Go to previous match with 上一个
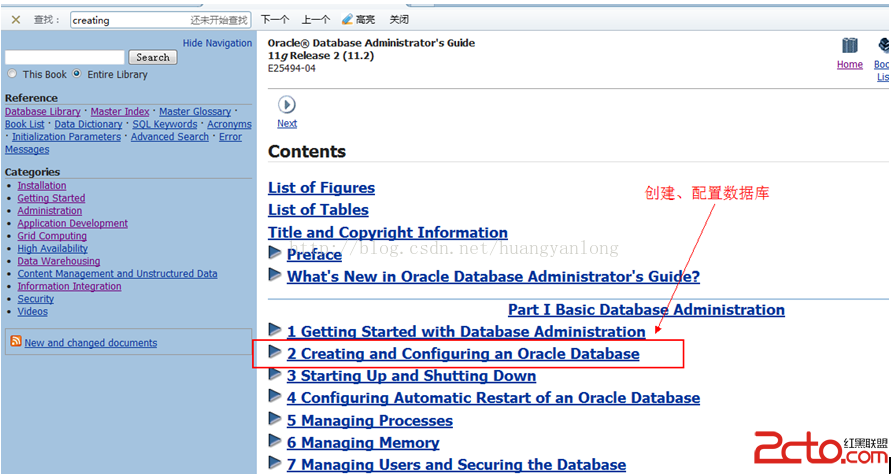The image size is (891, 474). coord(315,20)
